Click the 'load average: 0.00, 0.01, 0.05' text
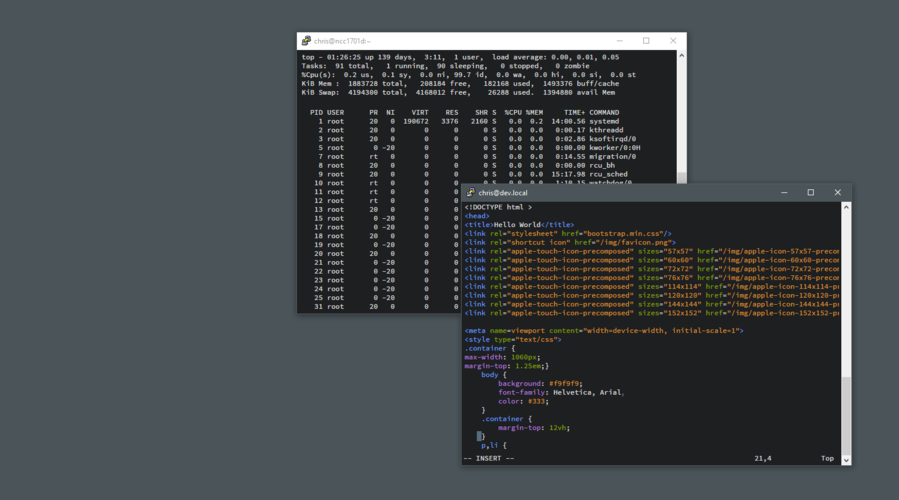The image size is (899, 500). 556,57
